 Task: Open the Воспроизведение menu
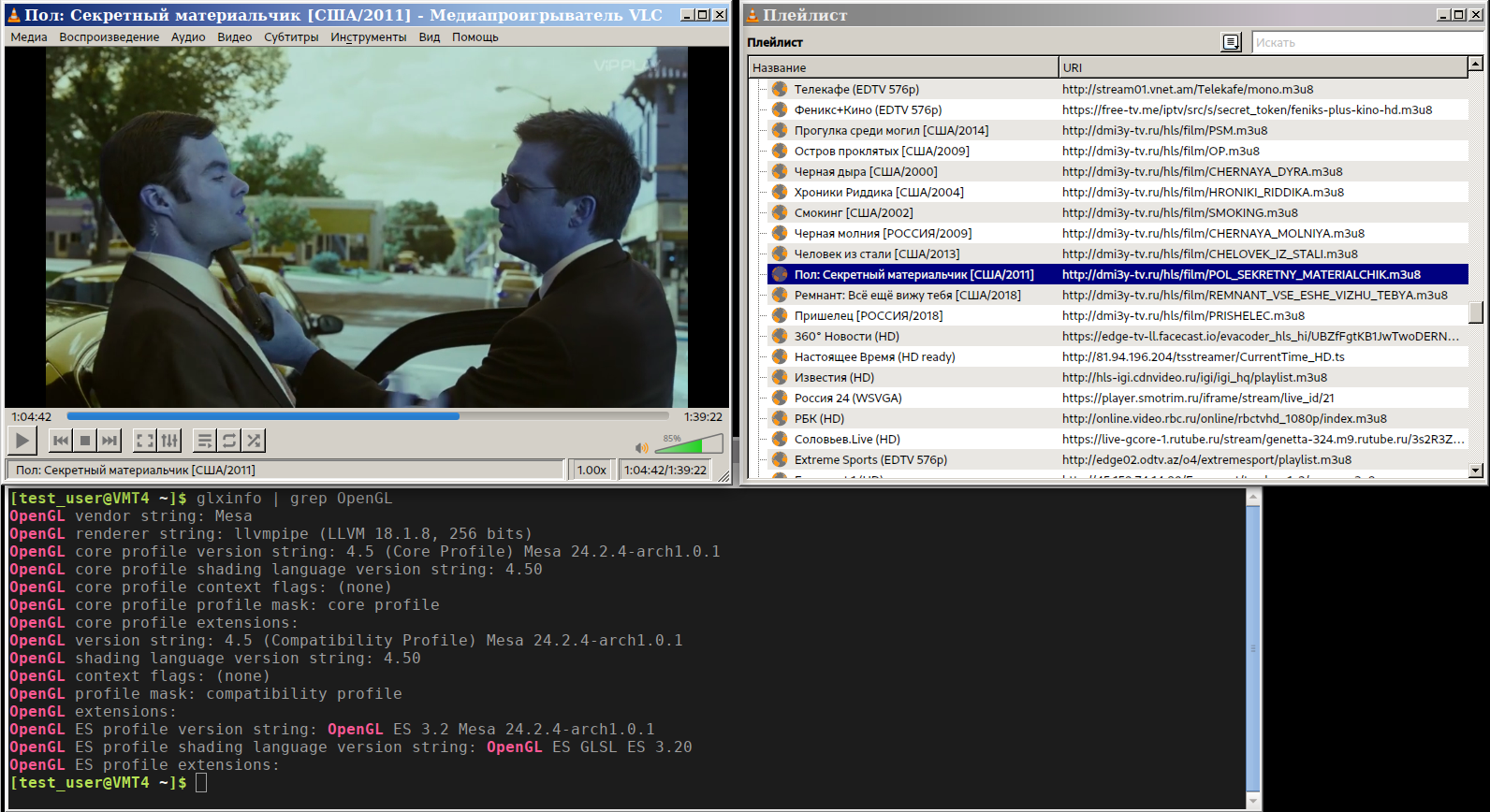point(110,37)
